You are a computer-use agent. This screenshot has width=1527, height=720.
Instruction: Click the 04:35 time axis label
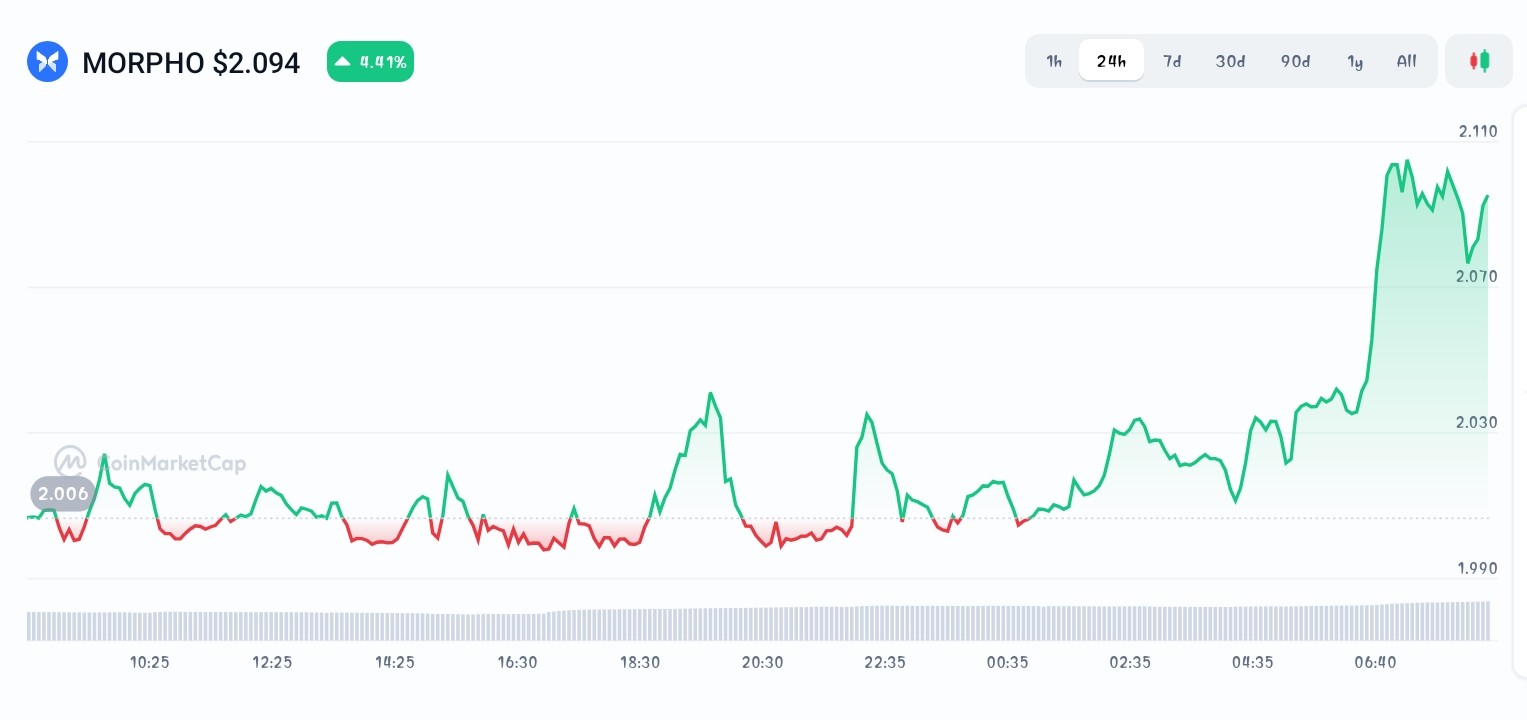[1252, 662]
